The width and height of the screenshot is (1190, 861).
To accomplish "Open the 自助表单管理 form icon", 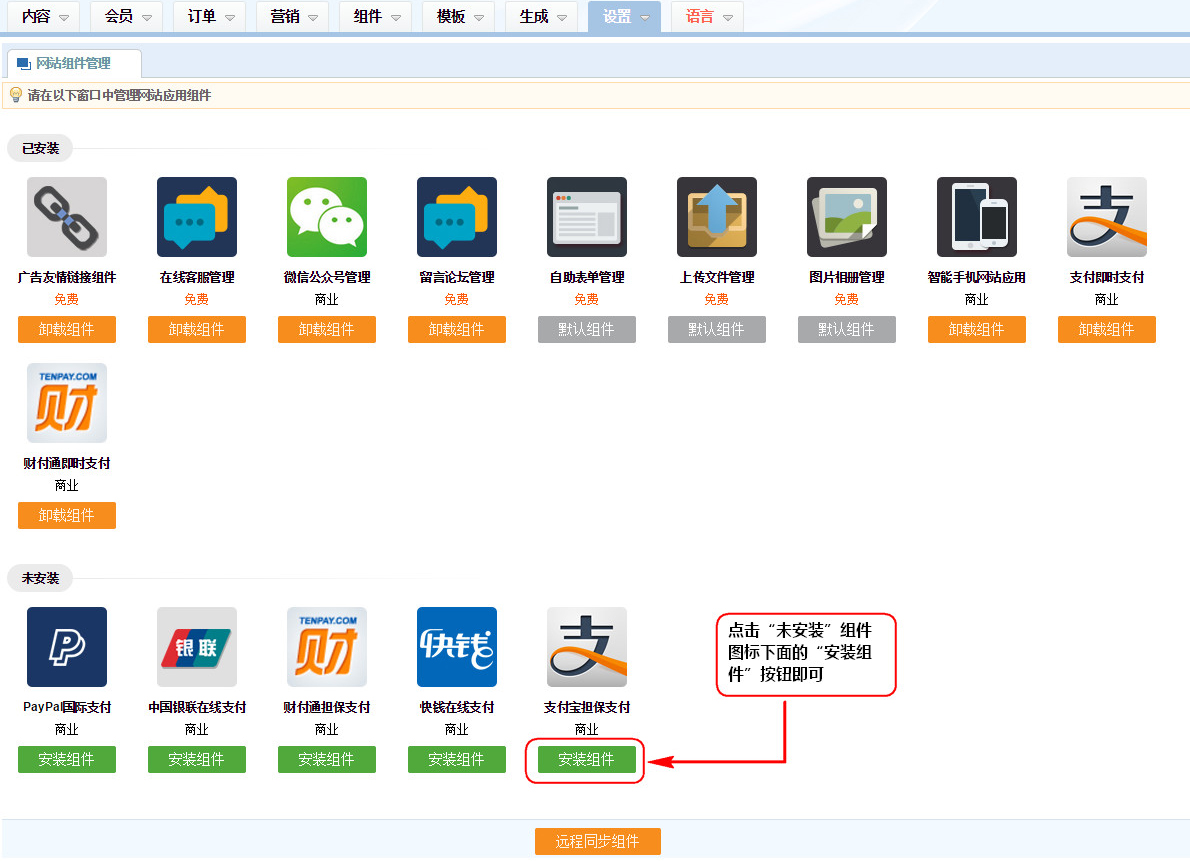I will pos(587,217).
